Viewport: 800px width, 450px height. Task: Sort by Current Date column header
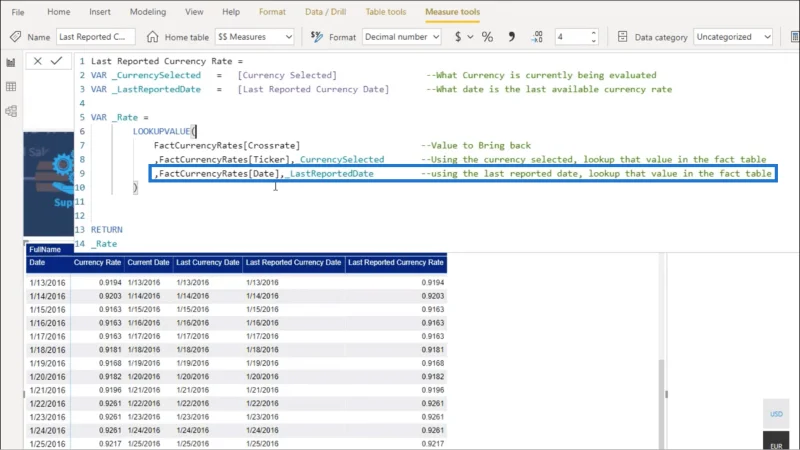148,262
